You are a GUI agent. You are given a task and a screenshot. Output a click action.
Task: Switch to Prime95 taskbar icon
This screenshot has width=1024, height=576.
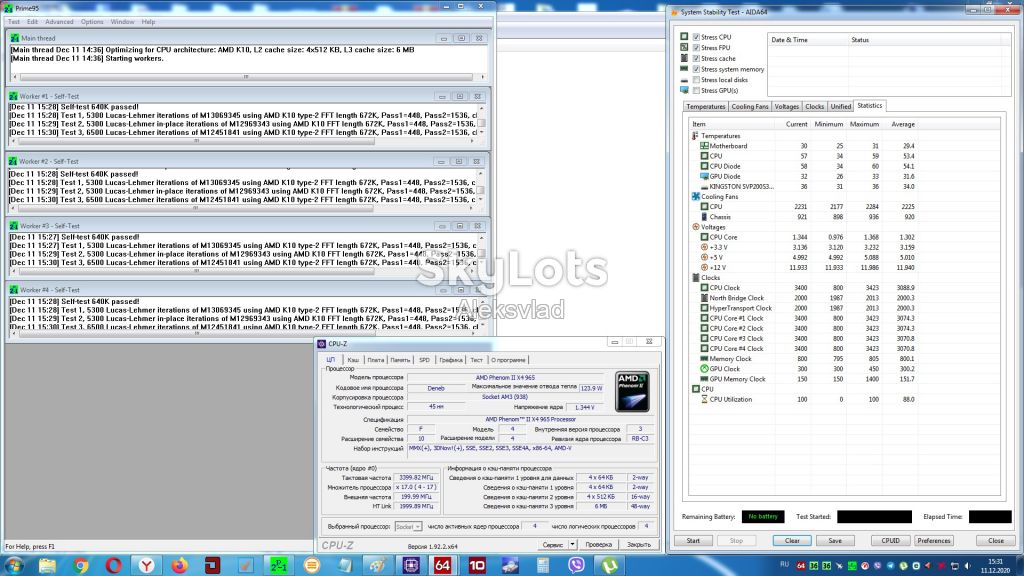point(279,565)
